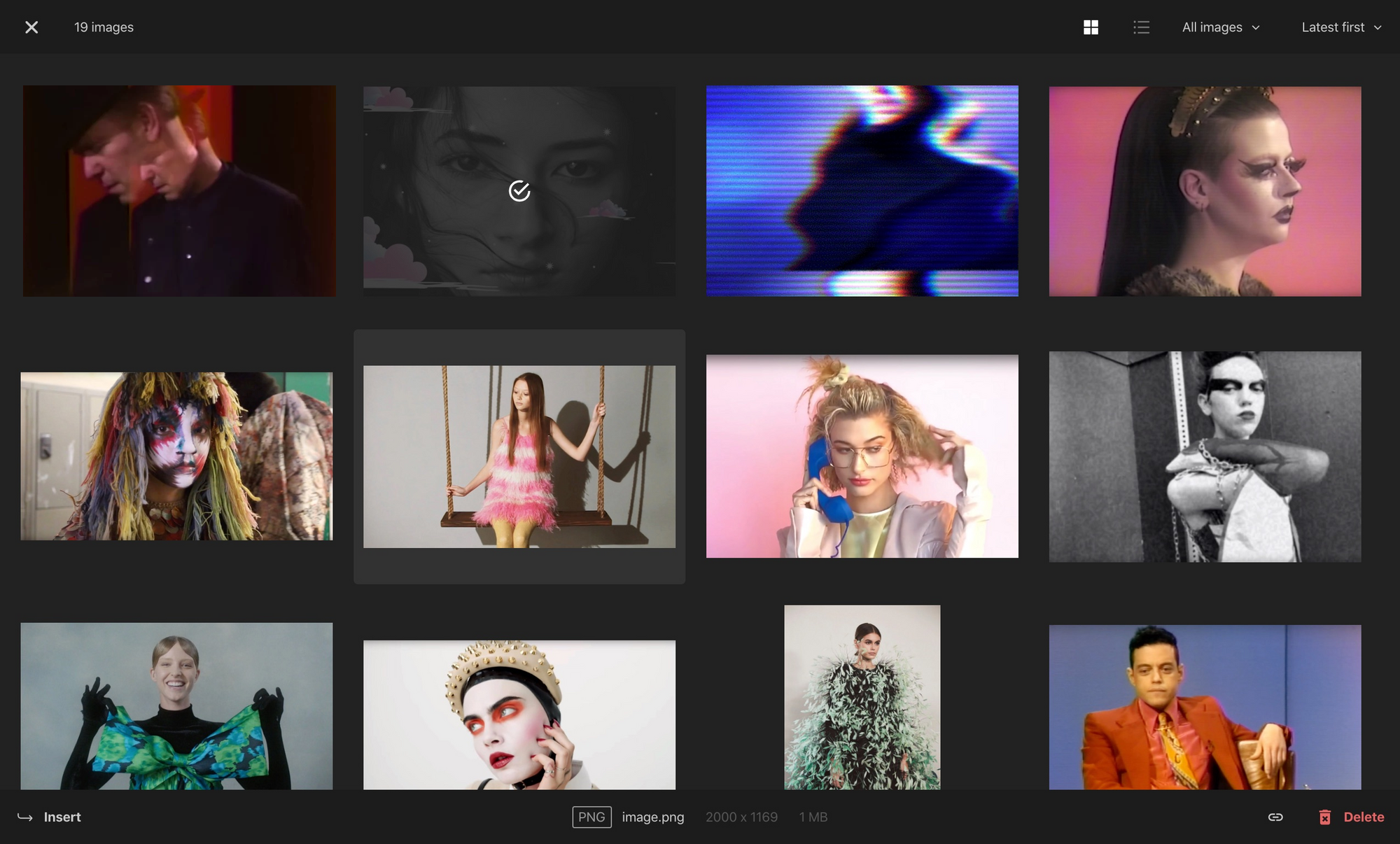Click the Delete button
The image size is (1400, 844).
[1351, 817]
